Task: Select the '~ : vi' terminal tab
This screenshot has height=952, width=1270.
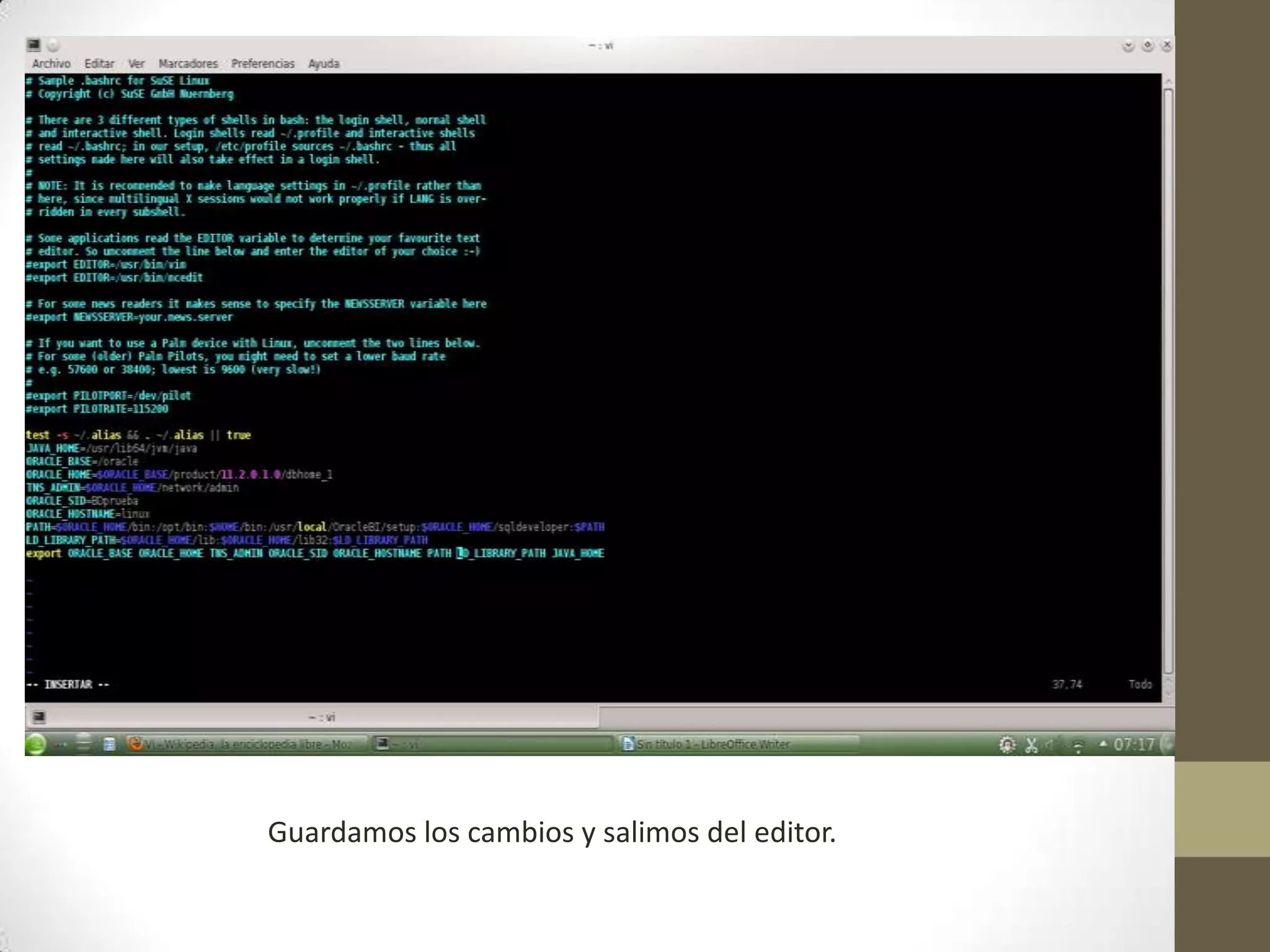Action: click(x=313, y=717)
